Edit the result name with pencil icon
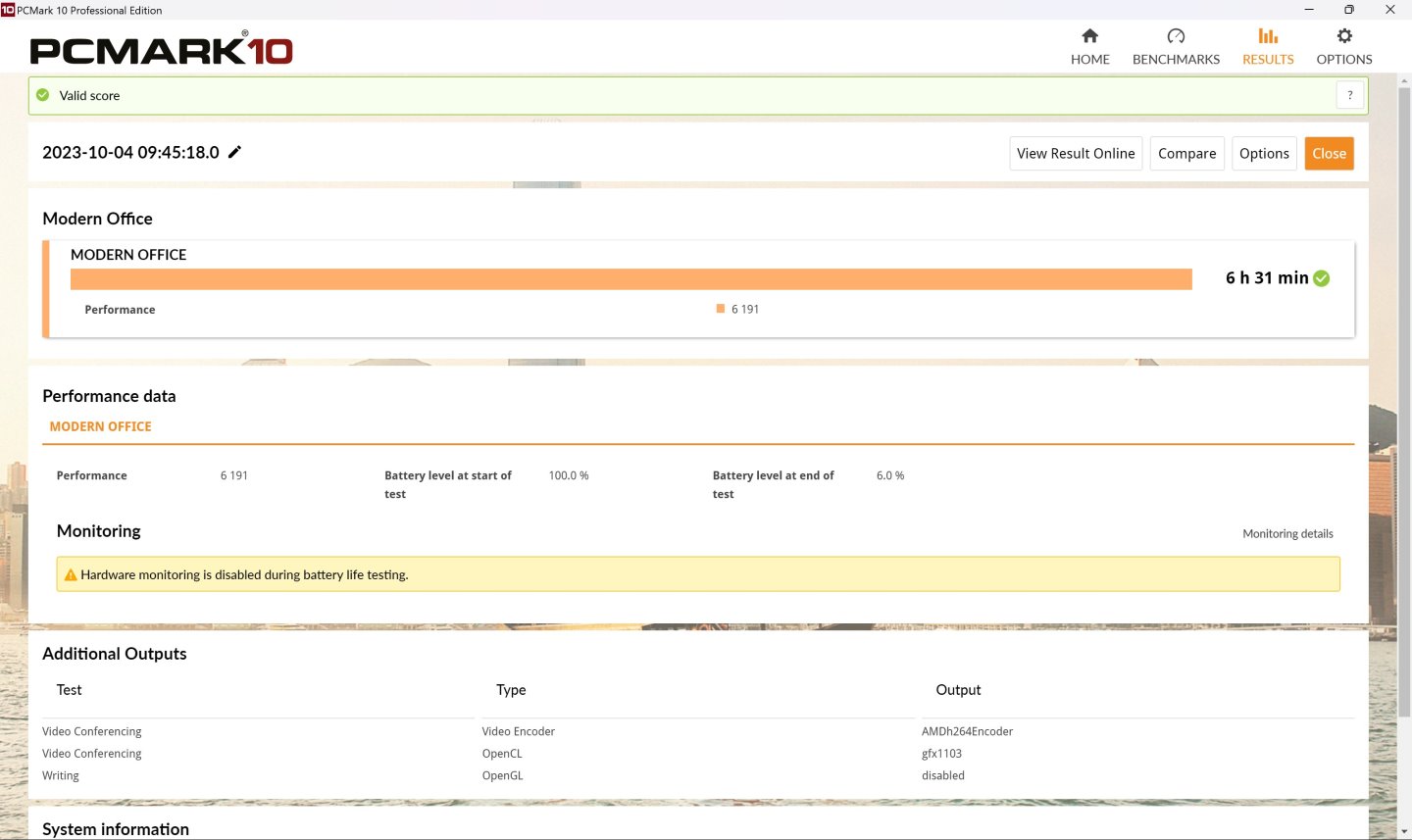The width and height of the screenshot is (1412, 840). (234, 152)
